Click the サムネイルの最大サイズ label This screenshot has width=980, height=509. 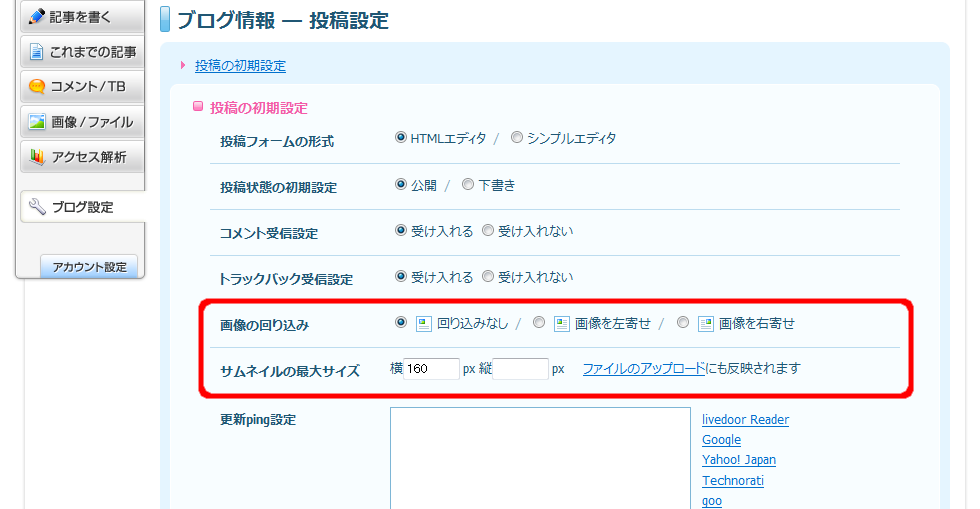pos(290,371)
